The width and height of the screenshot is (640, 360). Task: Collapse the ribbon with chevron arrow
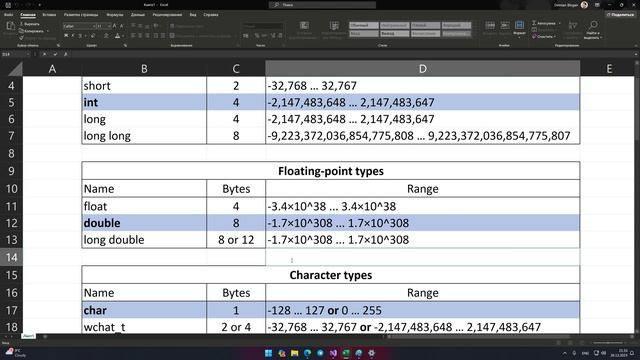point(636,46)
